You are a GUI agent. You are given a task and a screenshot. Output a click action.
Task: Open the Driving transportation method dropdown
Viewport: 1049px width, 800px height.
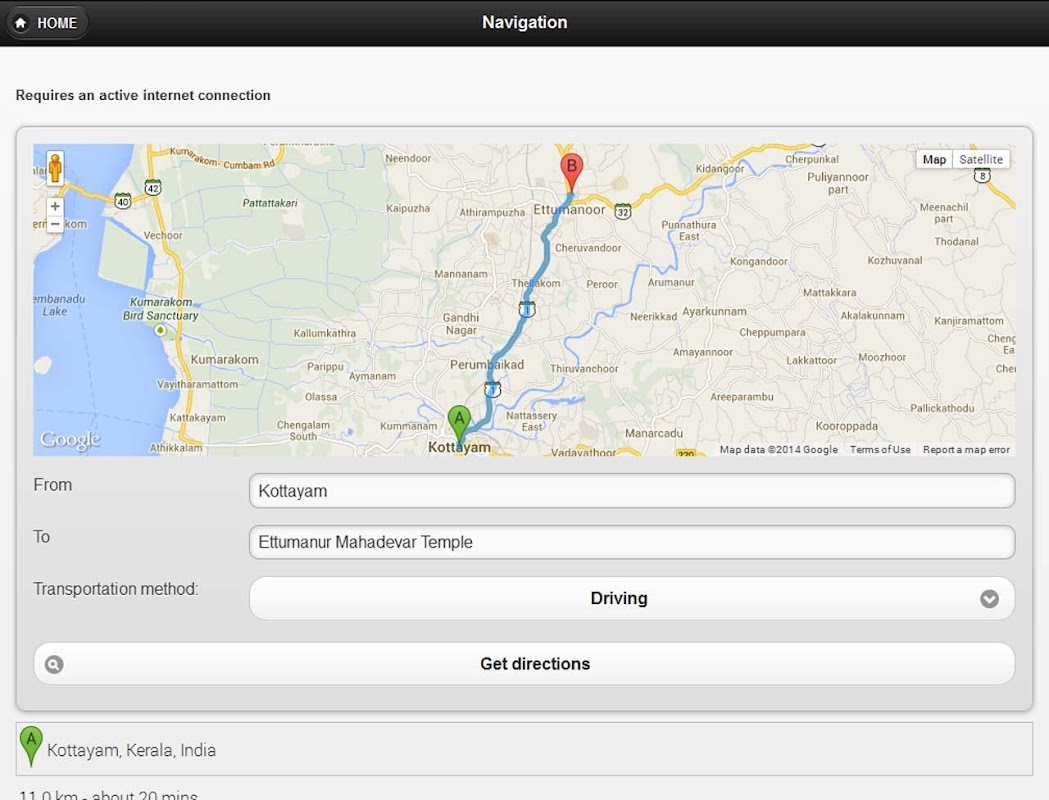[x=632, y=598]
